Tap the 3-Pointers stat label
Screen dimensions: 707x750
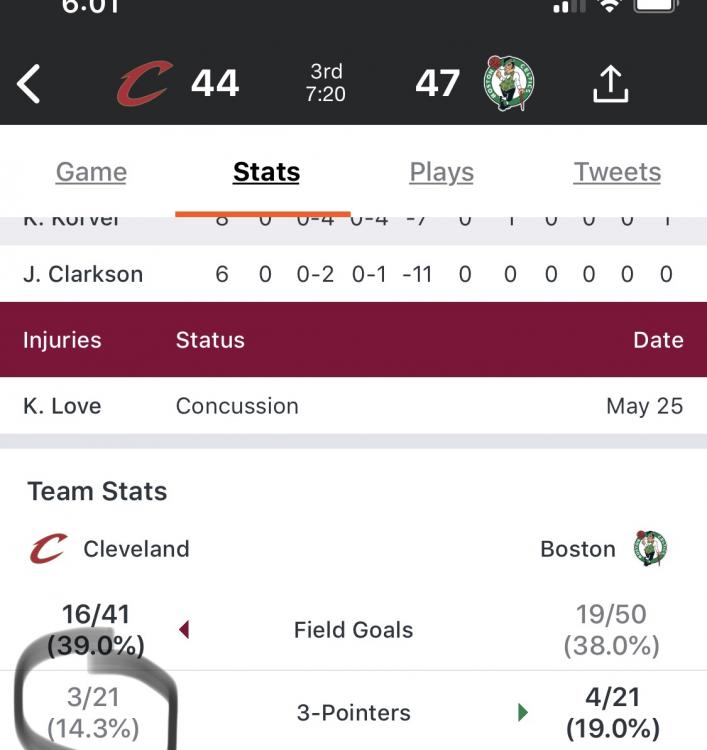(x=353, y=713)
